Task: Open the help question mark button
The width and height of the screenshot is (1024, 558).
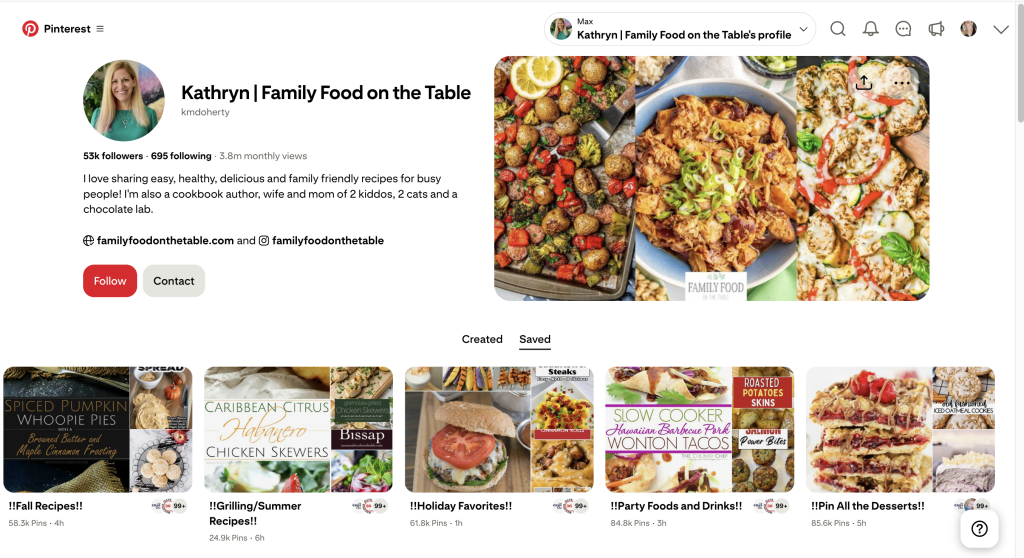Action: [979, 529]
